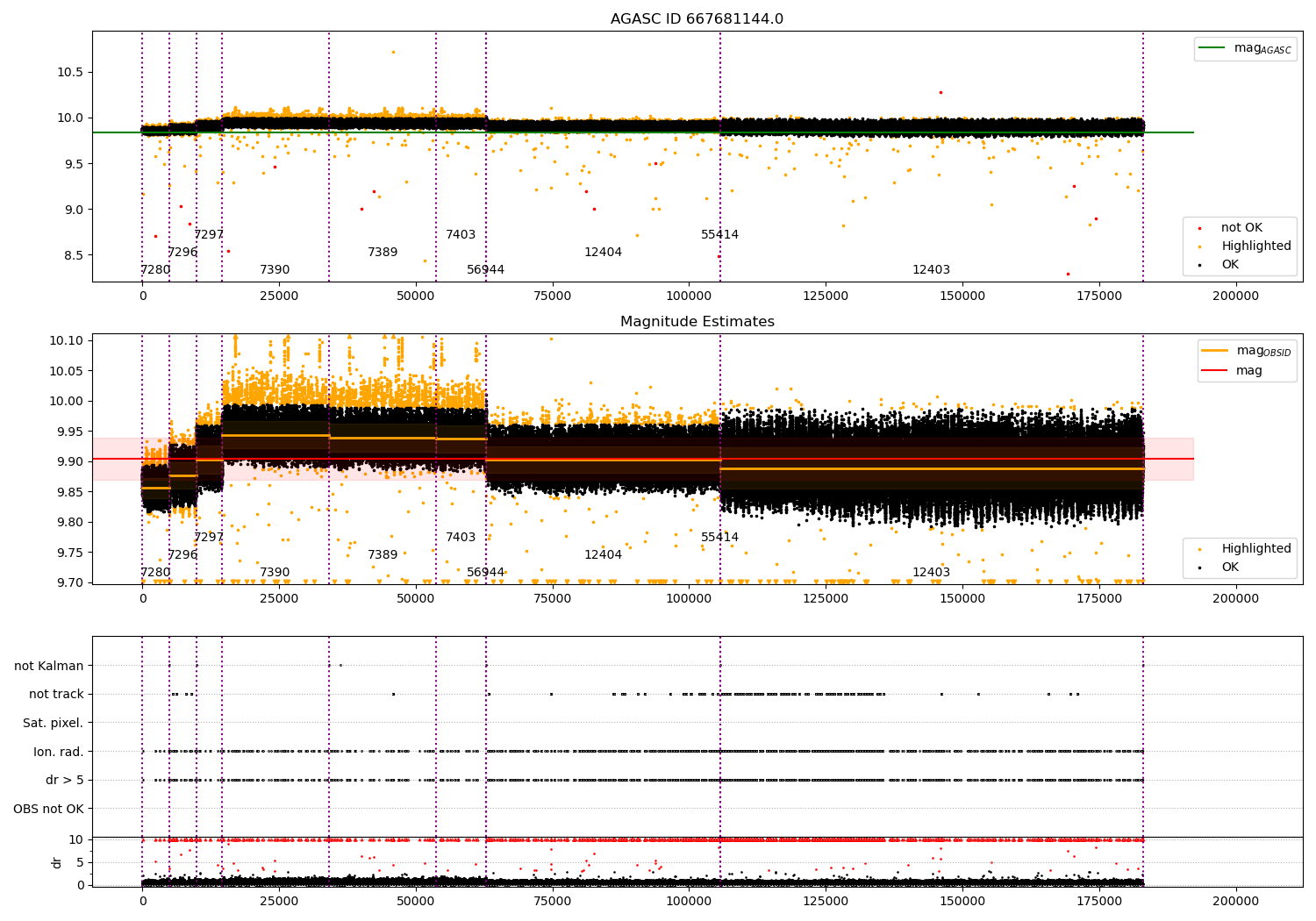
Task: Click the orange mag OBSID legend line sample
Action: 1215,351
